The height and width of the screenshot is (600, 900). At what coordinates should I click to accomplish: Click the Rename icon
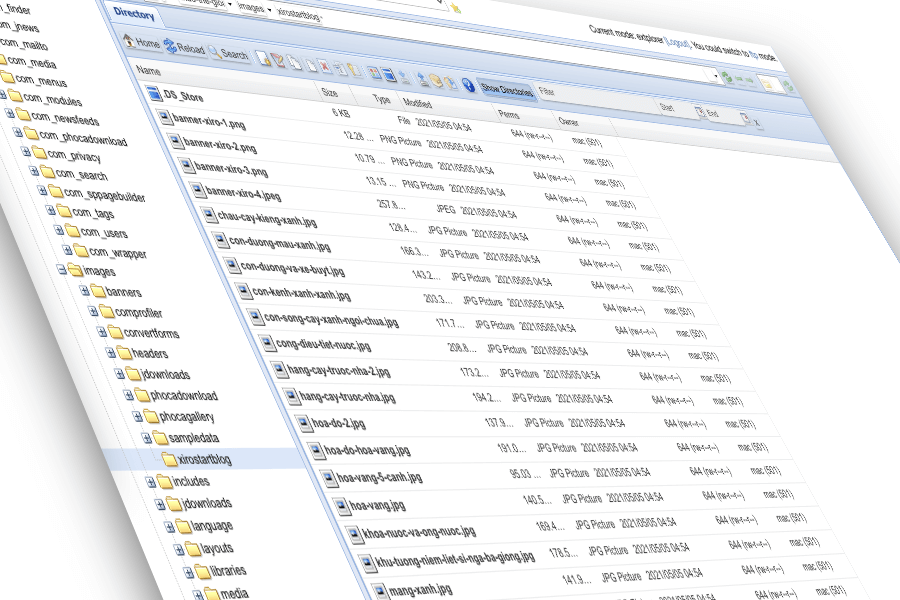(340, 68)
